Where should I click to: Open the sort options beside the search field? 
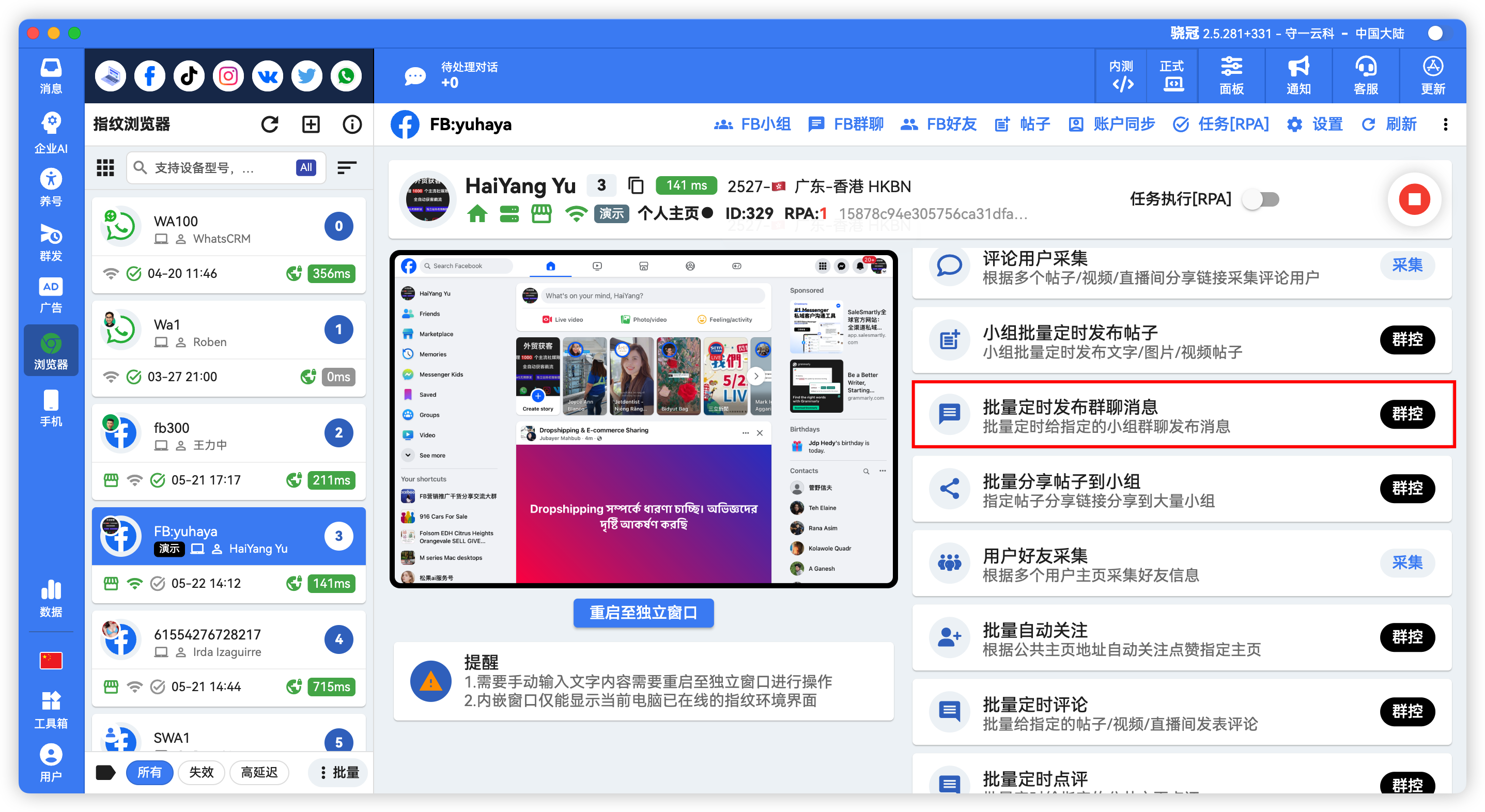[347, 168]
